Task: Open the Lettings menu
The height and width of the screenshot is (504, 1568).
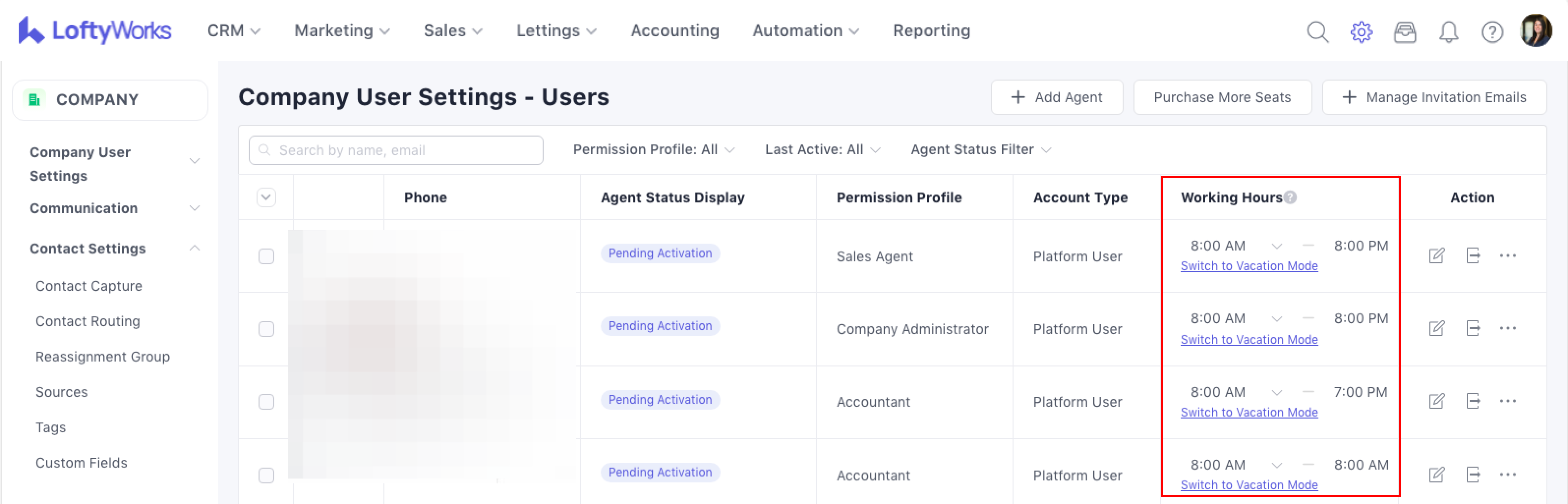Action: pyautogui.click(x=556, y=30)
